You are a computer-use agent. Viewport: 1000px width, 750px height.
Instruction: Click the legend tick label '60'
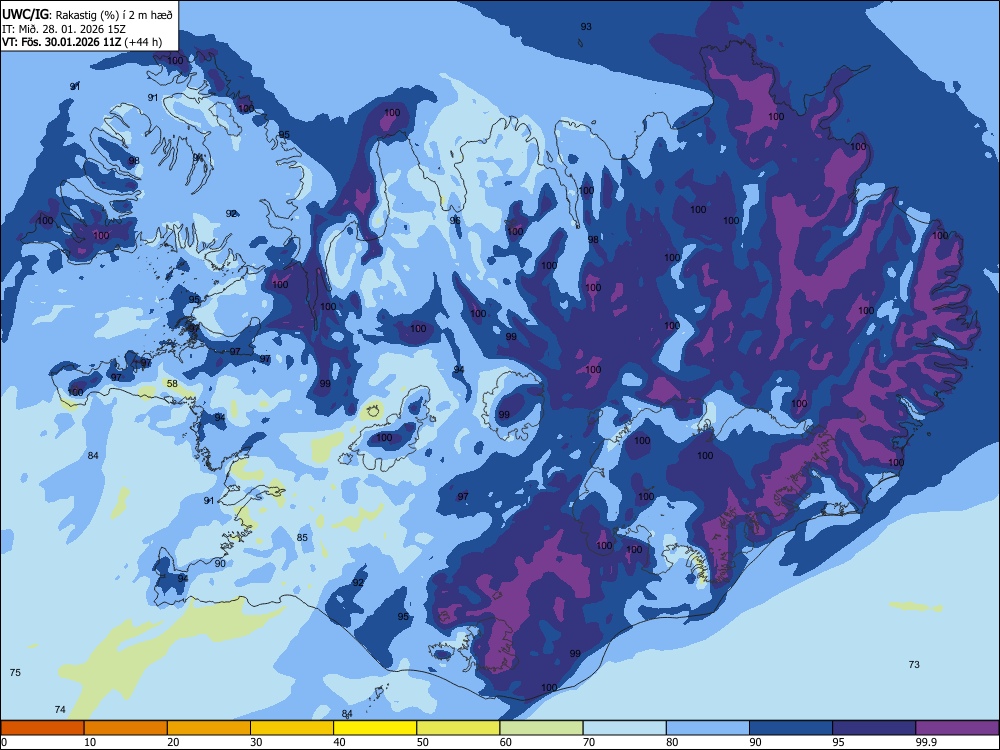506,742
